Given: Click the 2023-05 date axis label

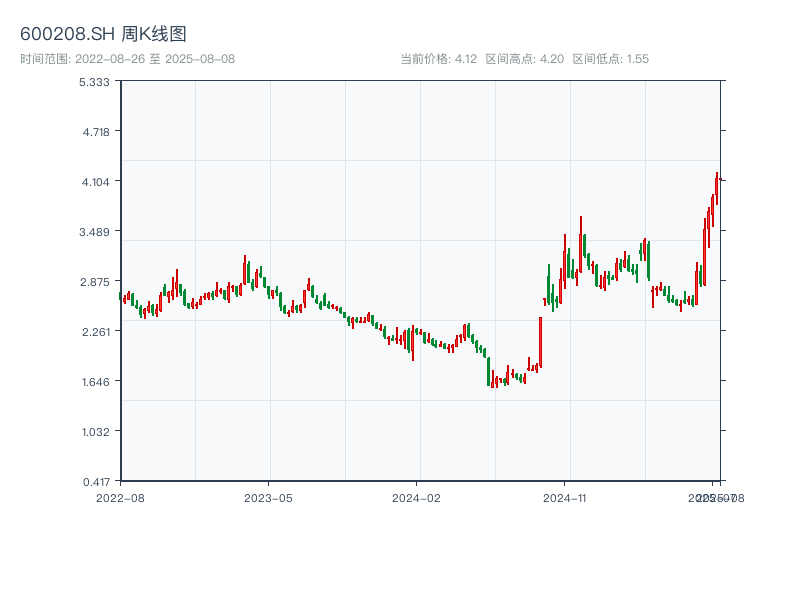Looking at the screenshot, I should click(x=268, y=497).
